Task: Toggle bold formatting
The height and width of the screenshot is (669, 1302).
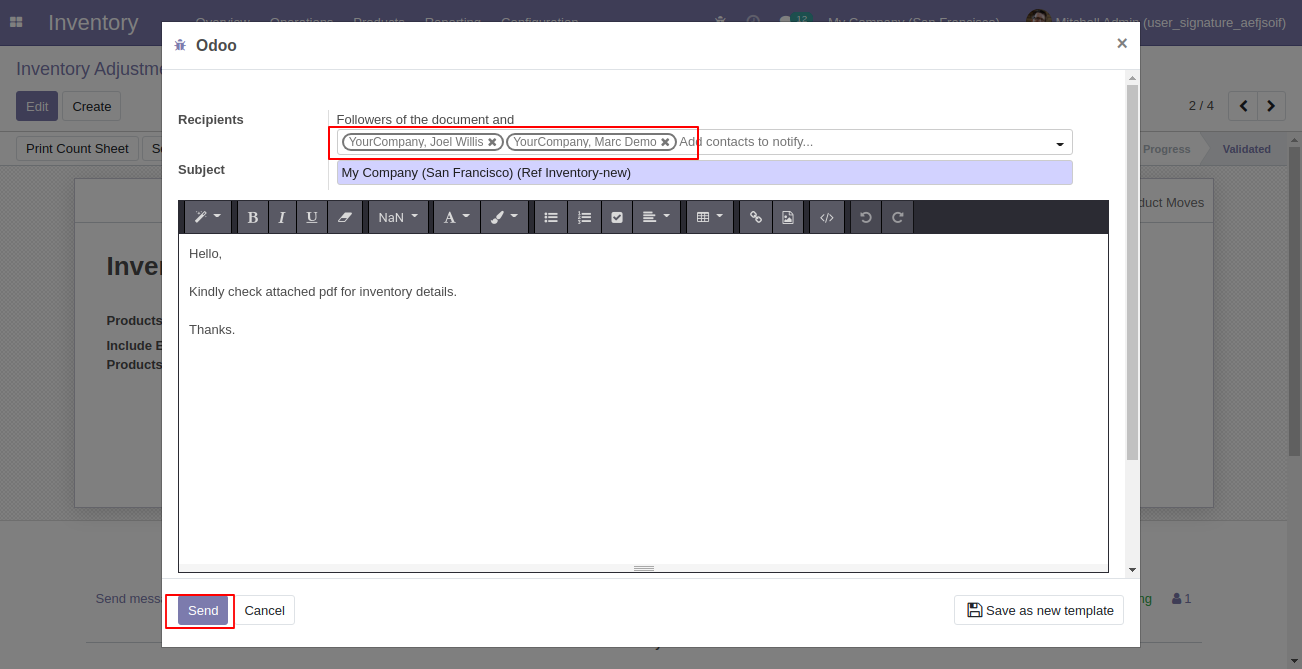Action: [x=252, y=217]
